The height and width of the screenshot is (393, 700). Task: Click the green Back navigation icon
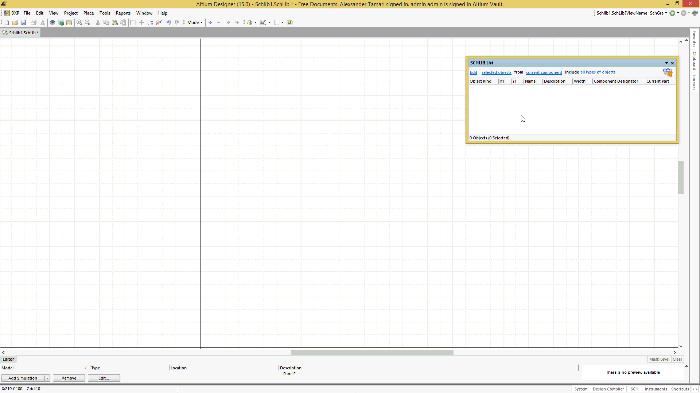672,13
